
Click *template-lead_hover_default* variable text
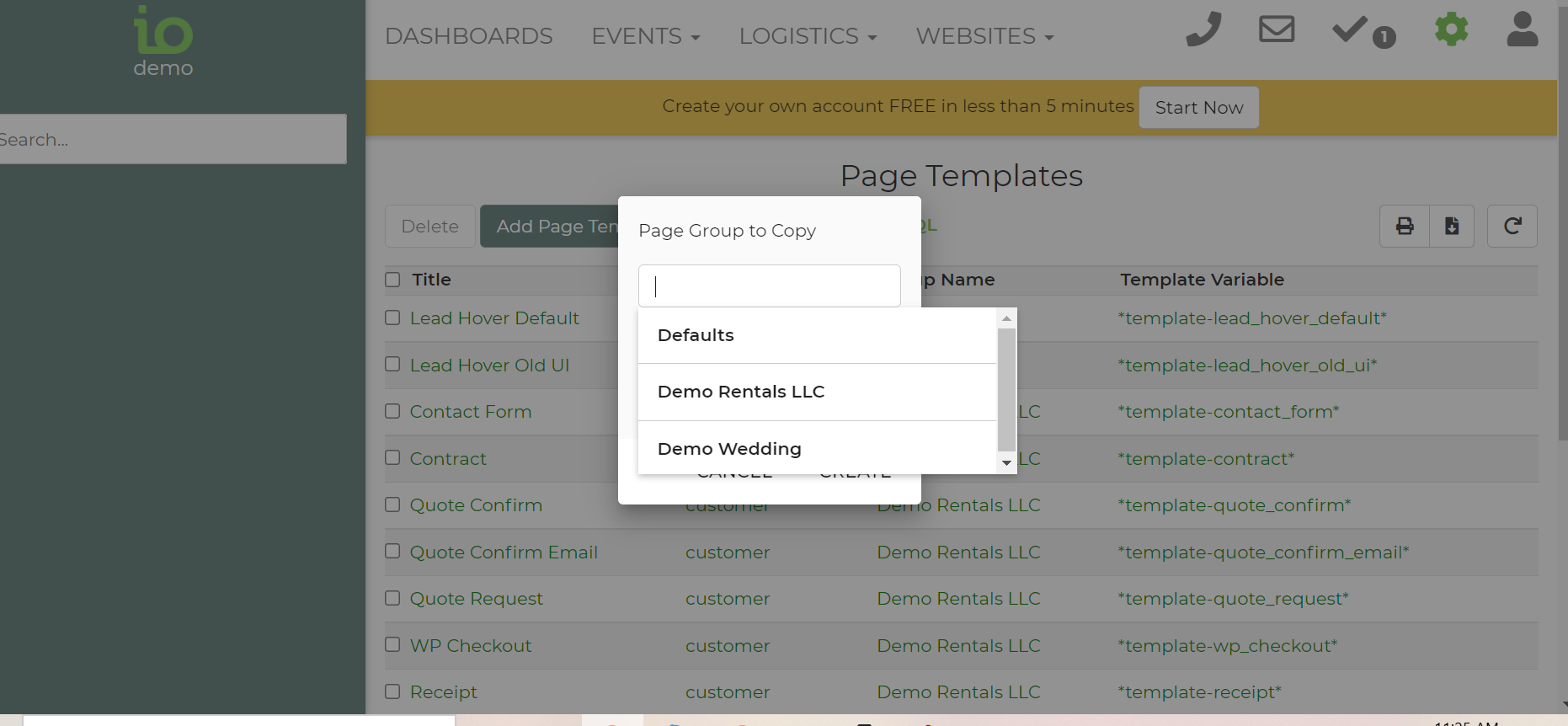click(x=1252, y=318)
